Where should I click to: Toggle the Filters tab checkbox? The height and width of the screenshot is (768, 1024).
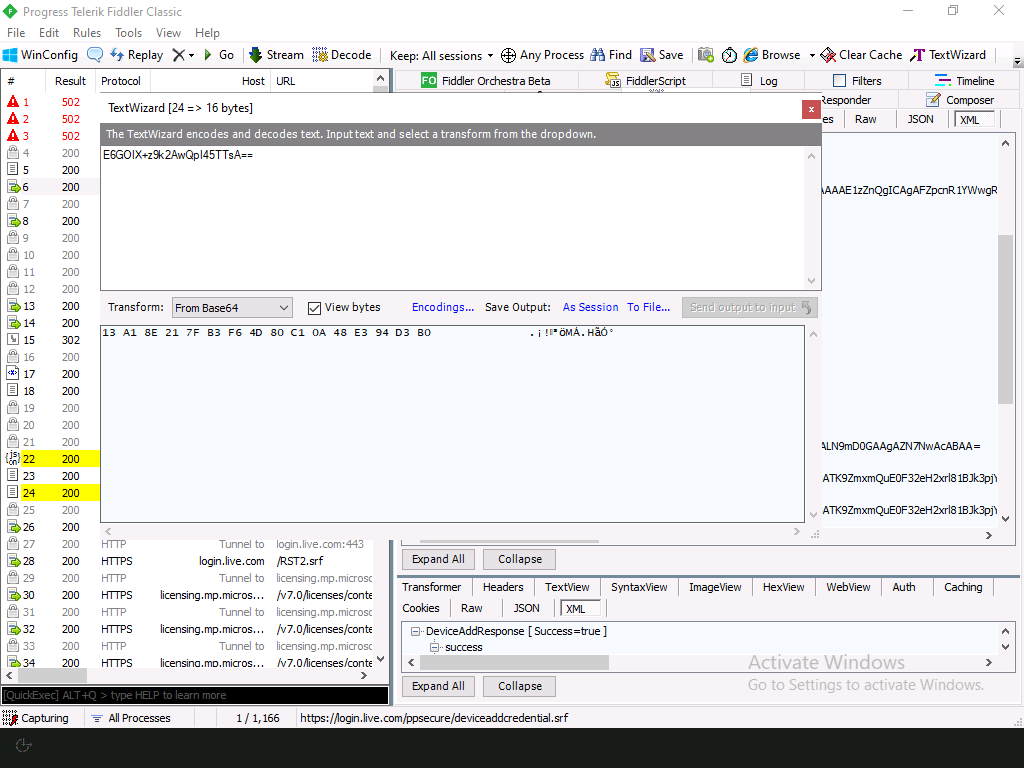coord(840,81)
